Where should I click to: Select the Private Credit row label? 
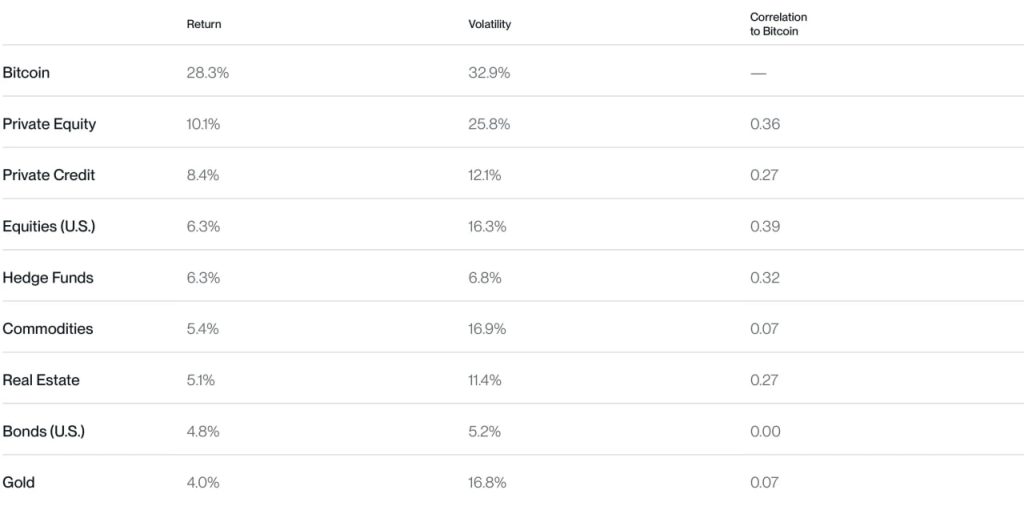(x=48, y=175)
